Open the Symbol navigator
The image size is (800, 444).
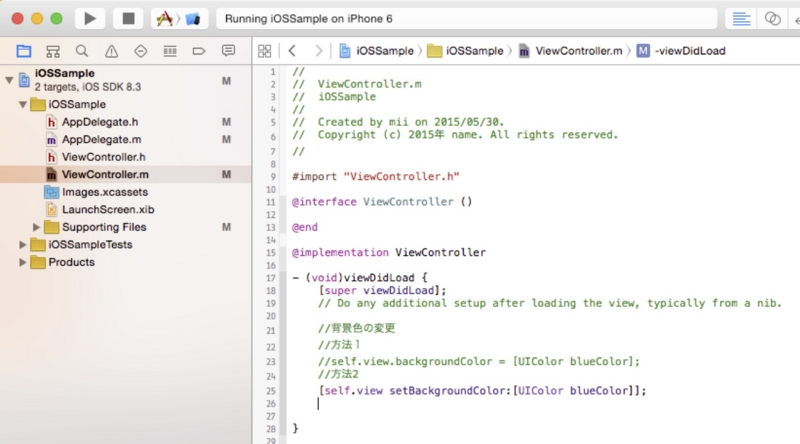[x=53, y=51]
